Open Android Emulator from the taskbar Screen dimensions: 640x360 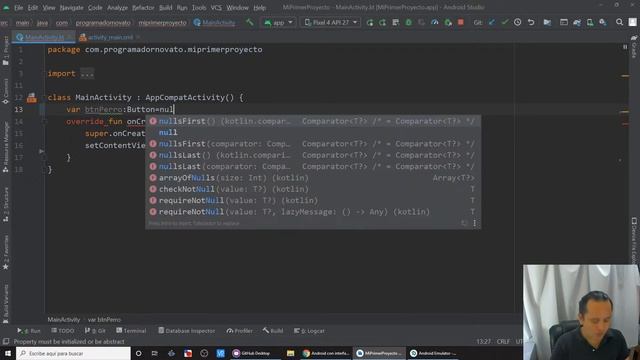[433, 353]
